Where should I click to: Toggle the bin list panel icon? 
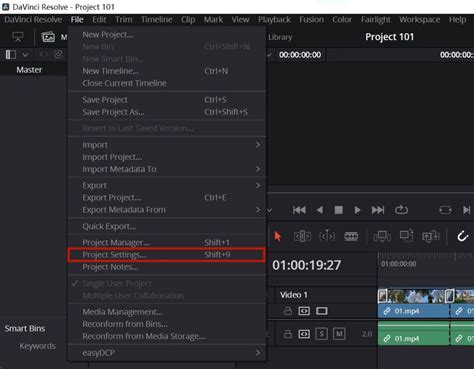(x=11, y=54)
